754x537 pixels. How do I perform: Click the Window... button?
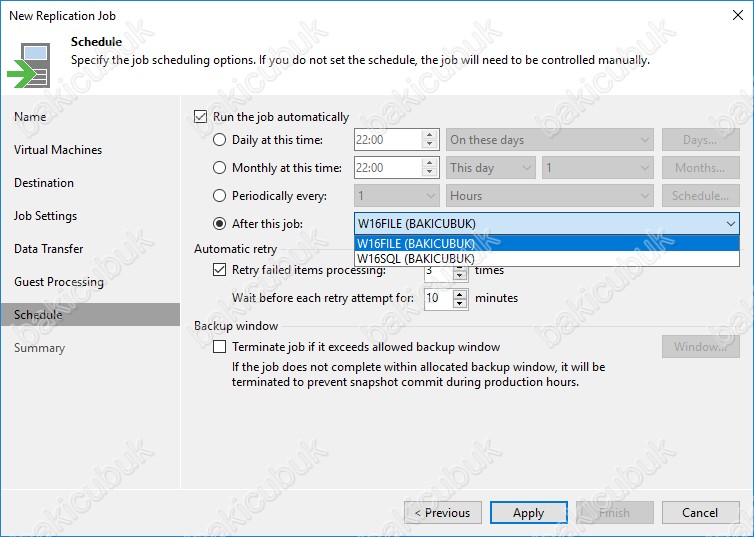[x=701, y=347]
